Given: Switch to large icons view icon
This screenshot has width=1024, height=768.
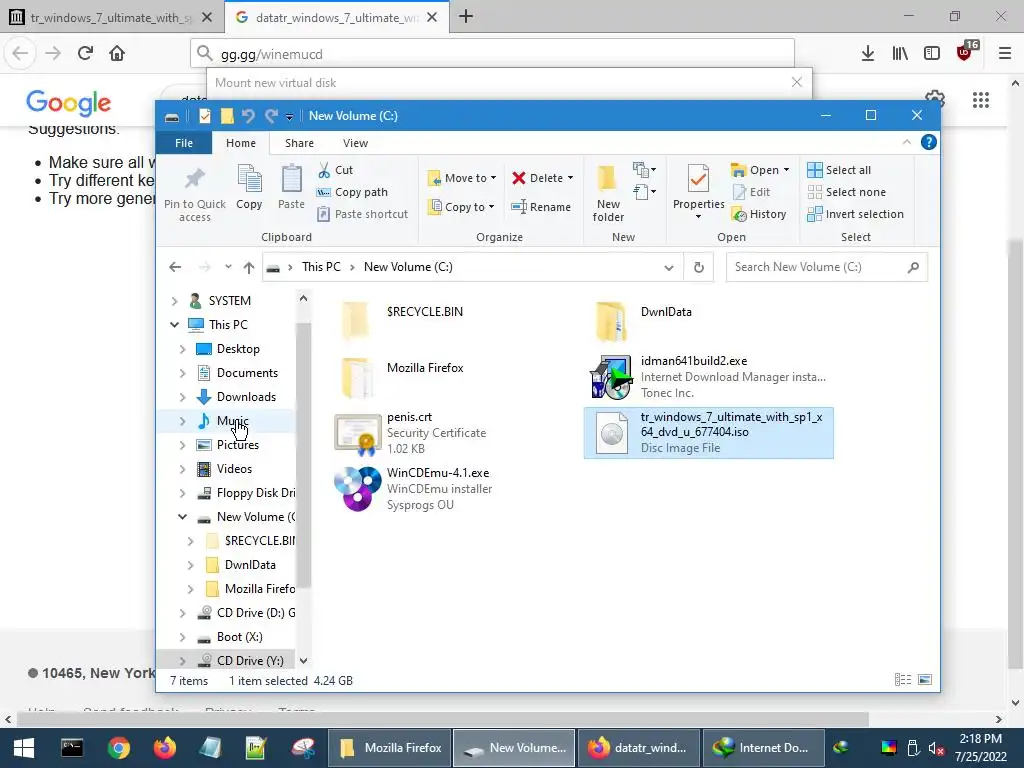Looking at the screenshot, I should [925, 680].
